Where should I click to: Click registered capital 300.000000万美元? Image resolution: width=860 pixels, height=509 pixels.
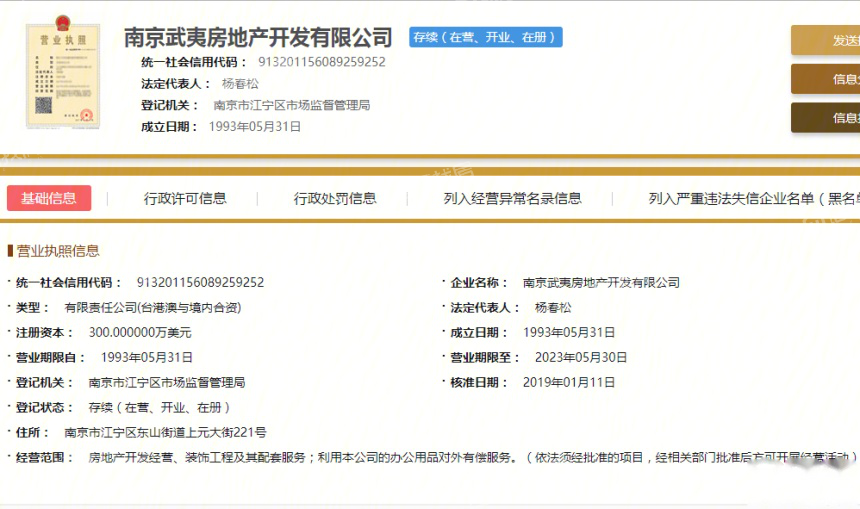point(140,332)
